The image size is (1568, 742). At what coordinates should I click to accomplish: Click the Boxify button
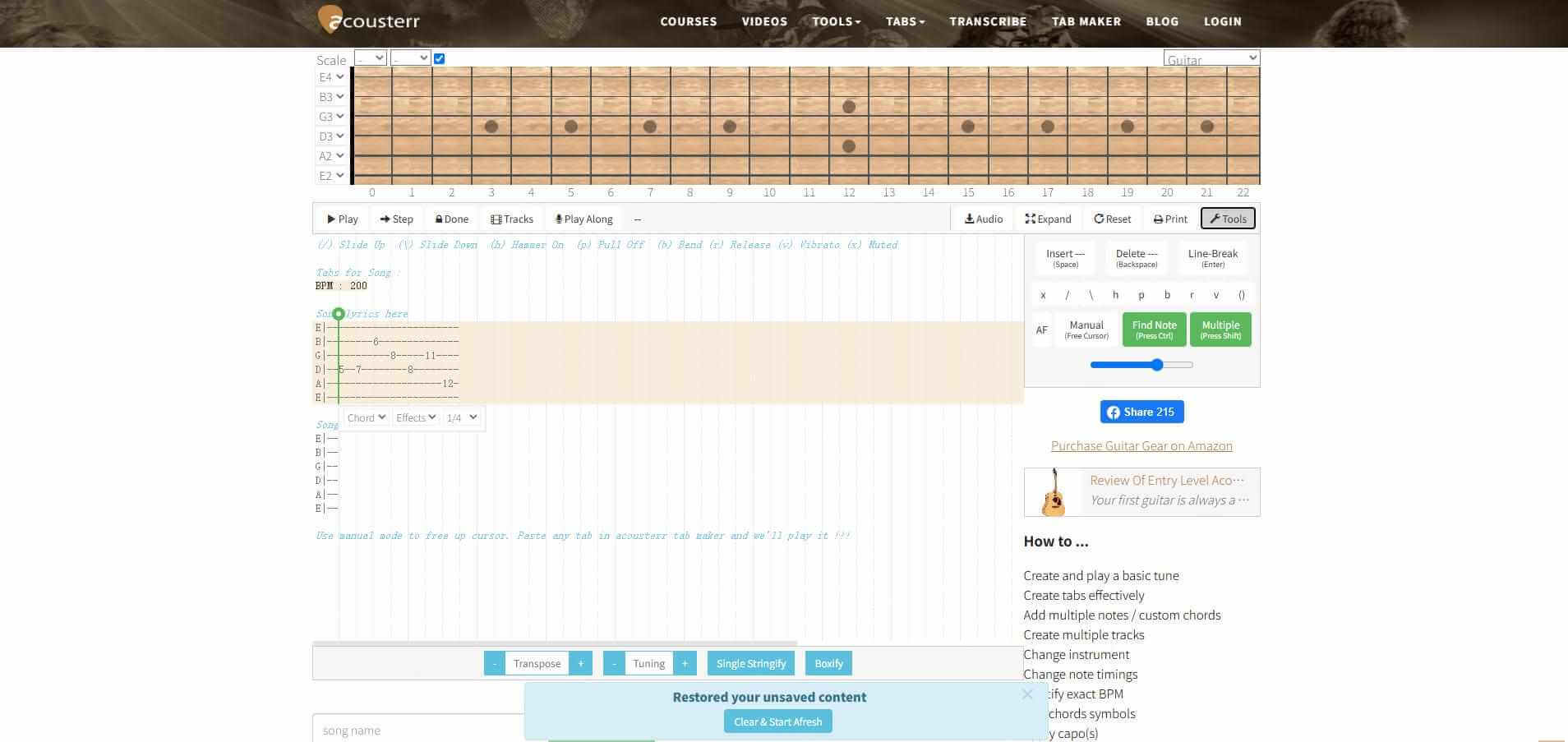coord(828,663)
